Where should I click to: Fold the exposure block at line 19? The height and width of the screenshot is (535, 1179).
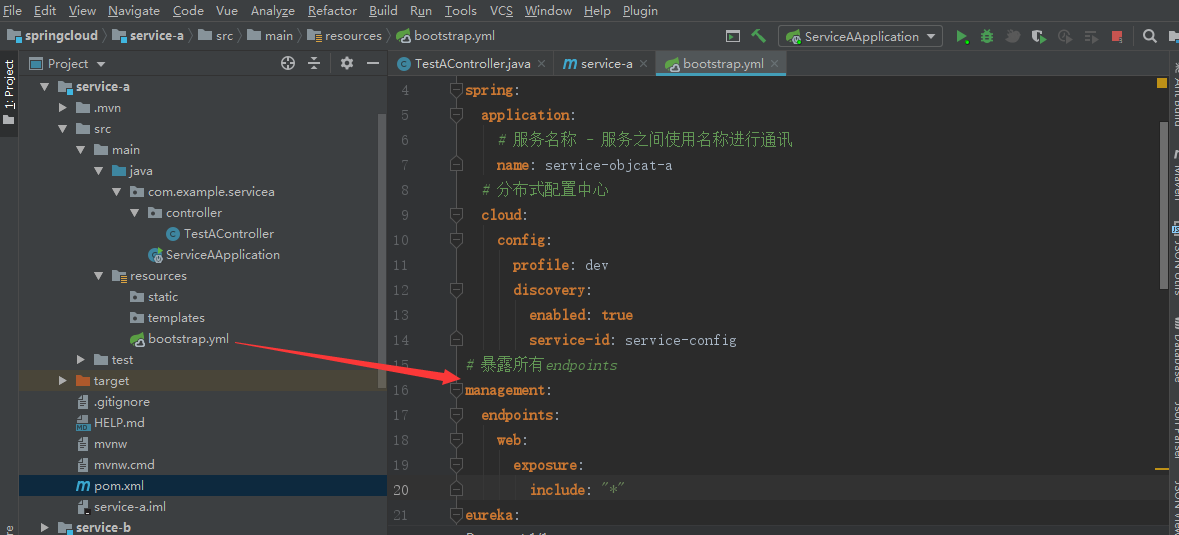[455, 465]
